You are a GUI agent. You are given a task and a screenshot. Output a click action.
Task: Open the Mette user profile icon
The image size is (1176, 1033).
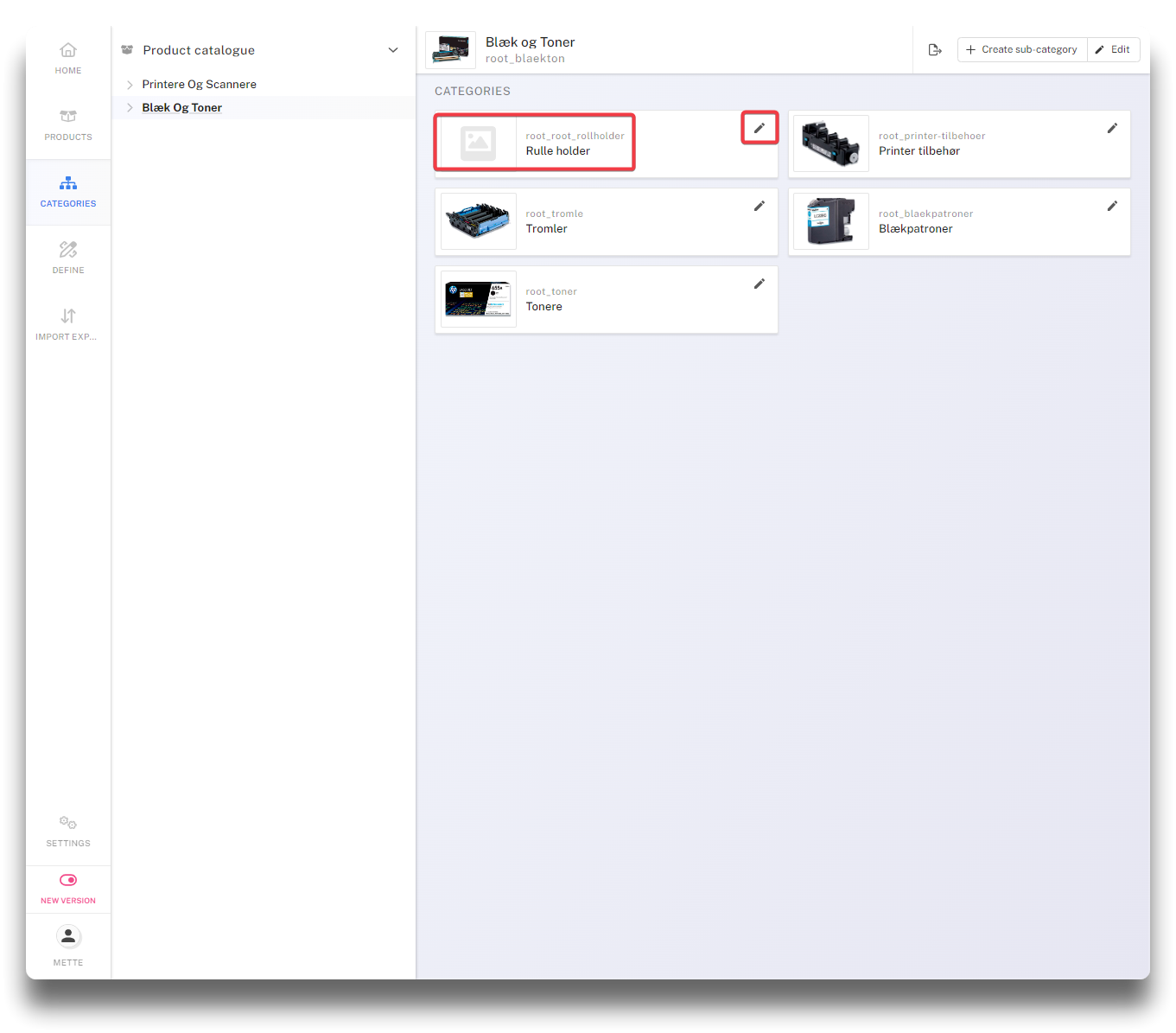coord(68,936)
